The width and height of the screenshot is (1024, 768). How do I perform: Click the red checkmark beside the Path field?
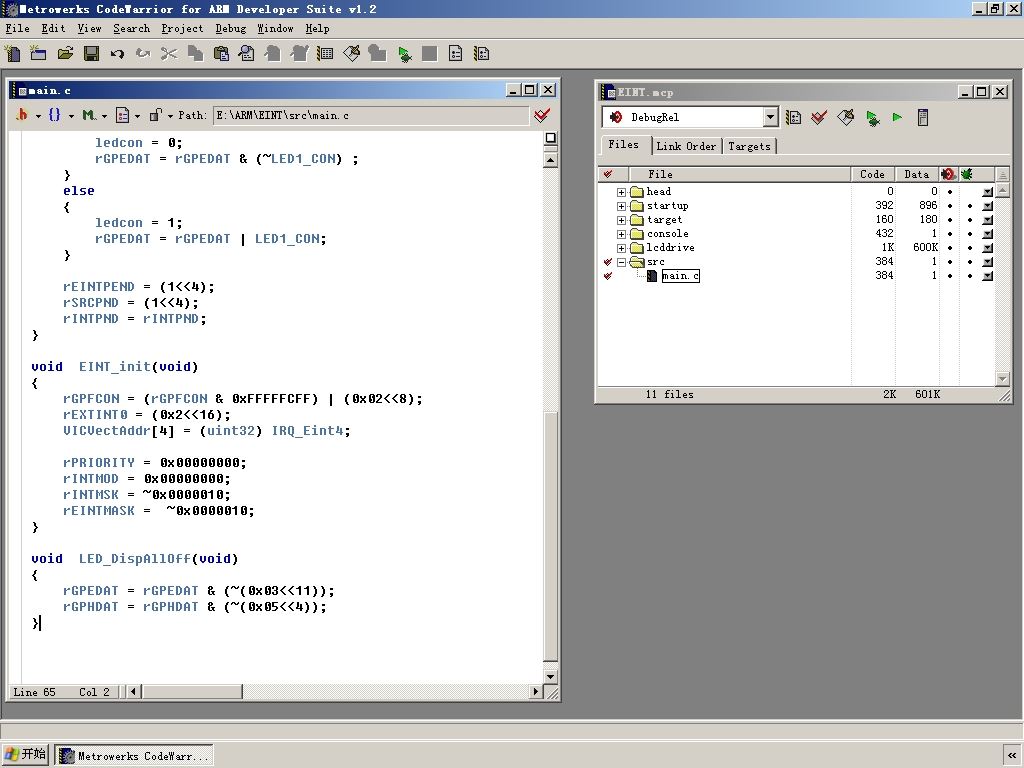pyautogui.click(x=542, y=116)
